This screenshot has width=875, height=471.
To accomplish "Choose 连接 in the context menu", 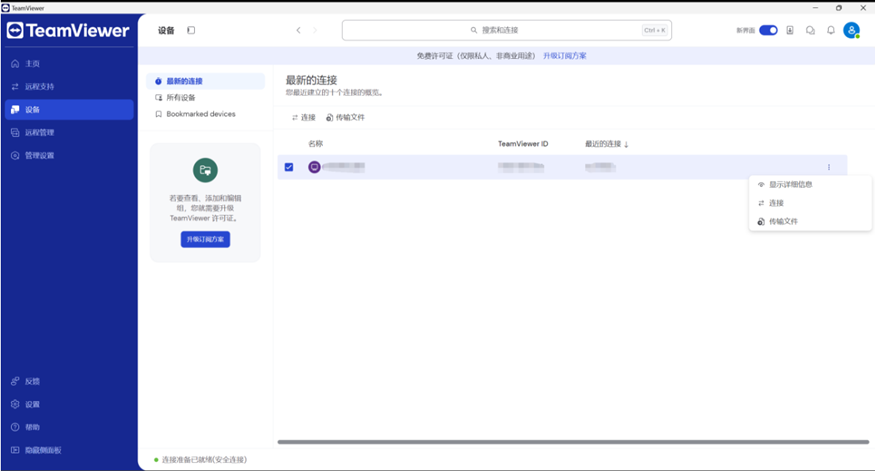I will pyautogui.click(x=810, y=203).
